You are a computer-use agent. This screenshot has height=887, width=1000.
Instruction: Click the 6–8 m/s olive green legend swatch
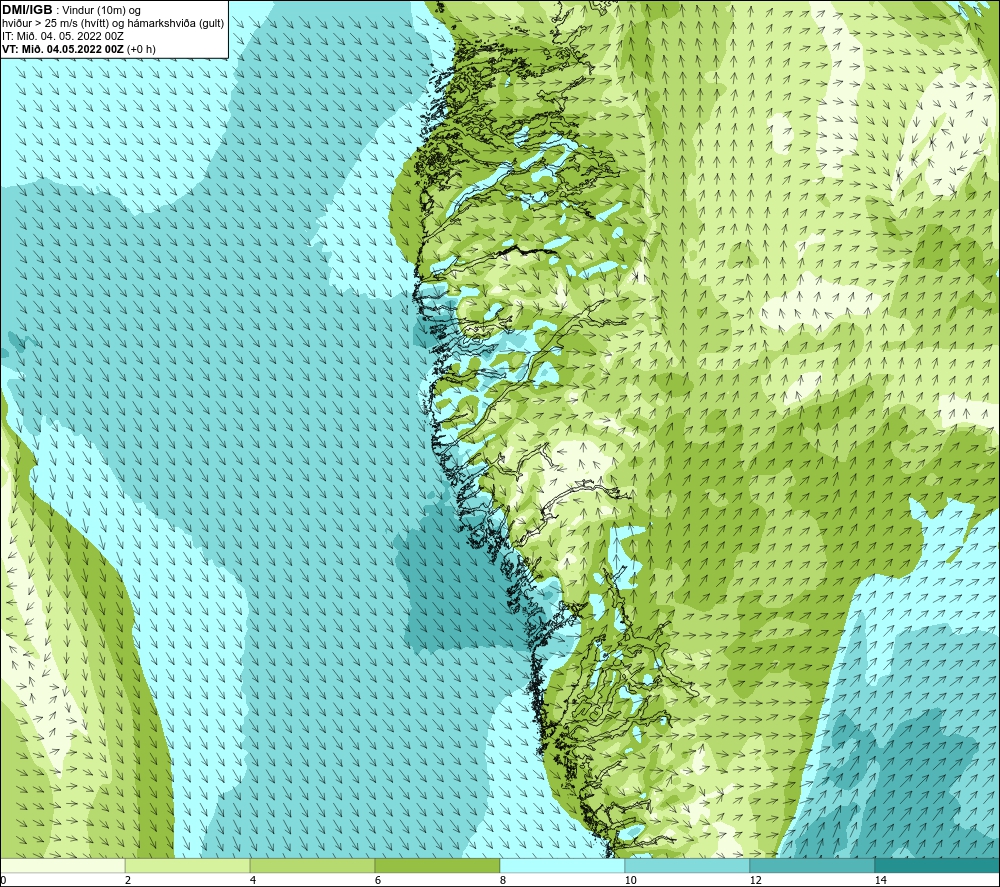click(438, 865)
